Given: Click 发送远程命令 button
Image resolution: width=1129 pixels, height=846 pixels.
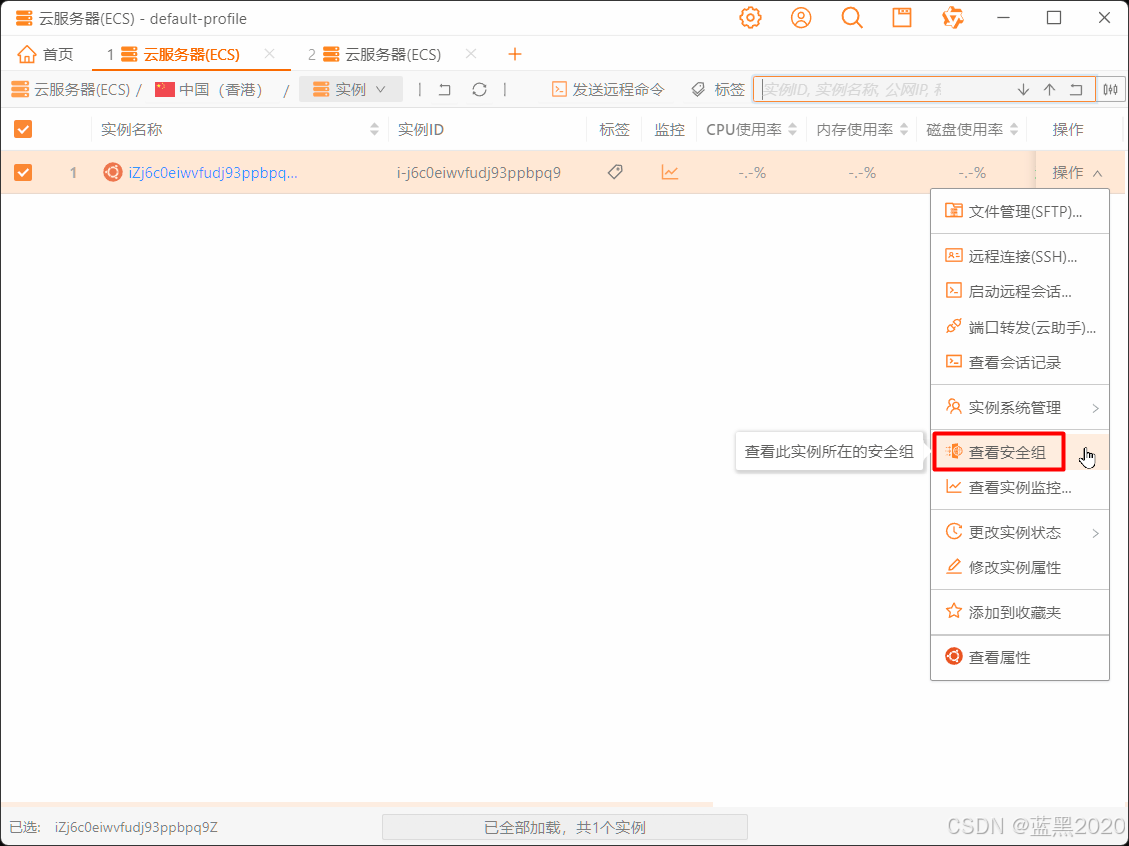Looking at the screenshot, I should 608,89.
